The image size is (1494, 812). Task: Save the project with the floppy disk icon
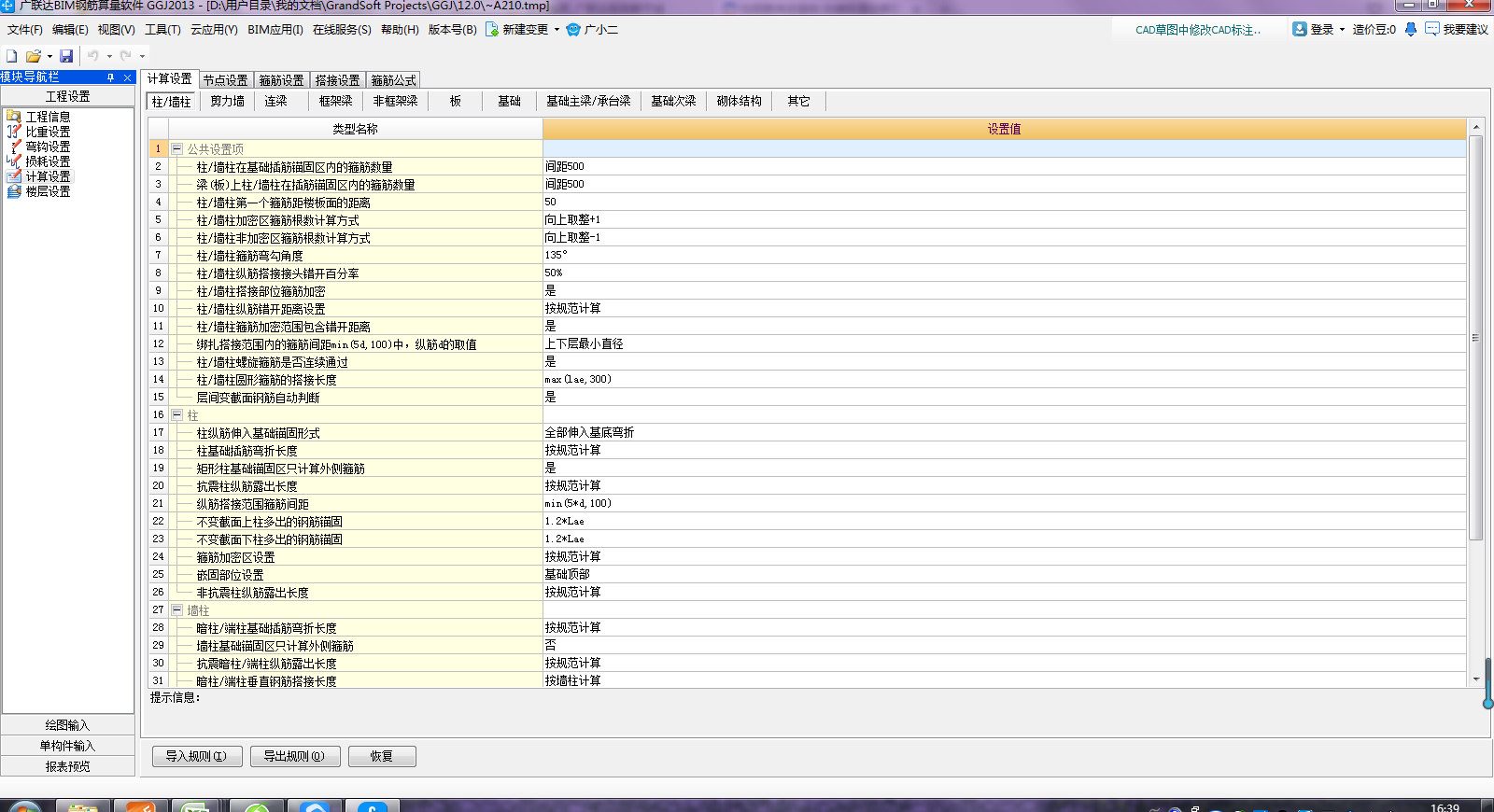pos(66,56)
